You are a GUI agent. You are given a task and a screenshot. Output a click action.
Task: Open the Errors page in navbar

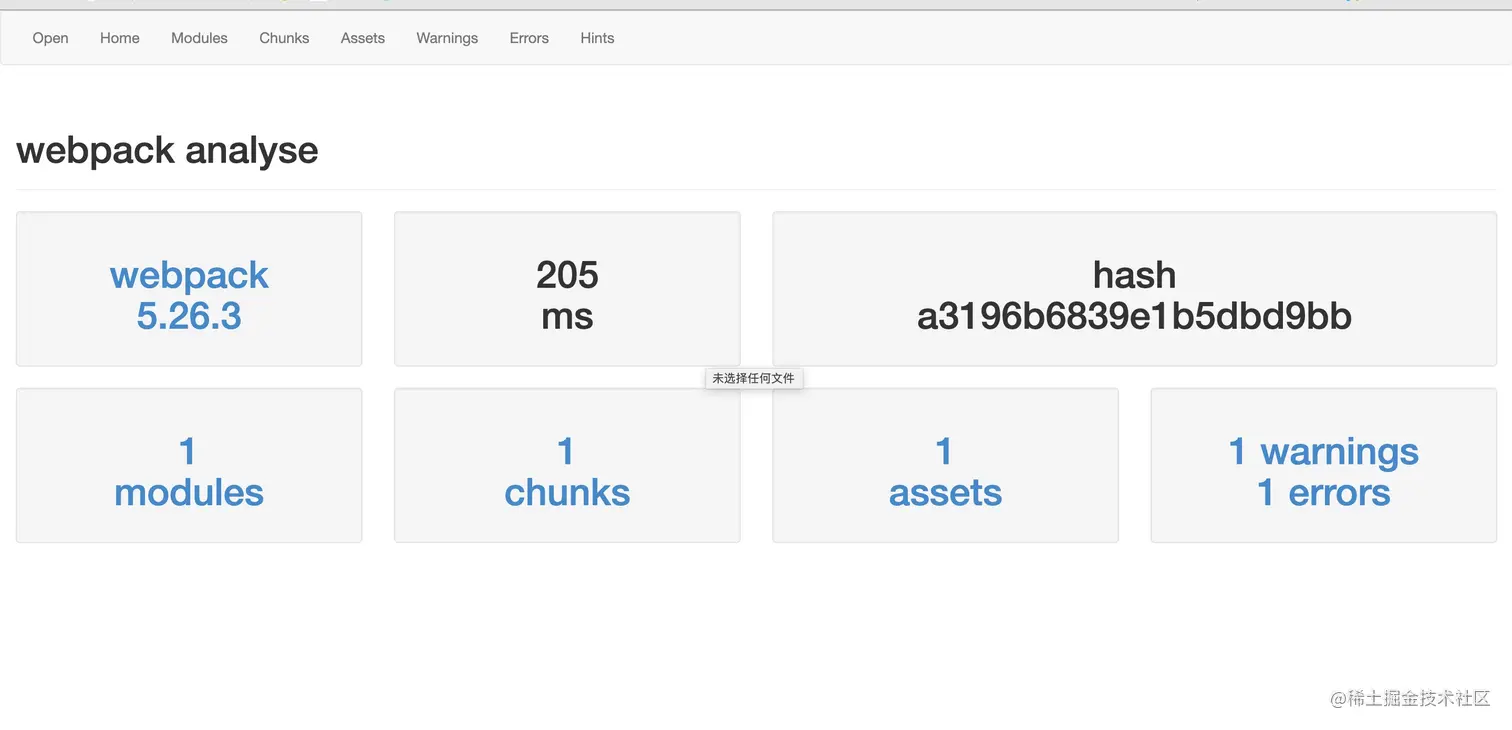(529, 38)
